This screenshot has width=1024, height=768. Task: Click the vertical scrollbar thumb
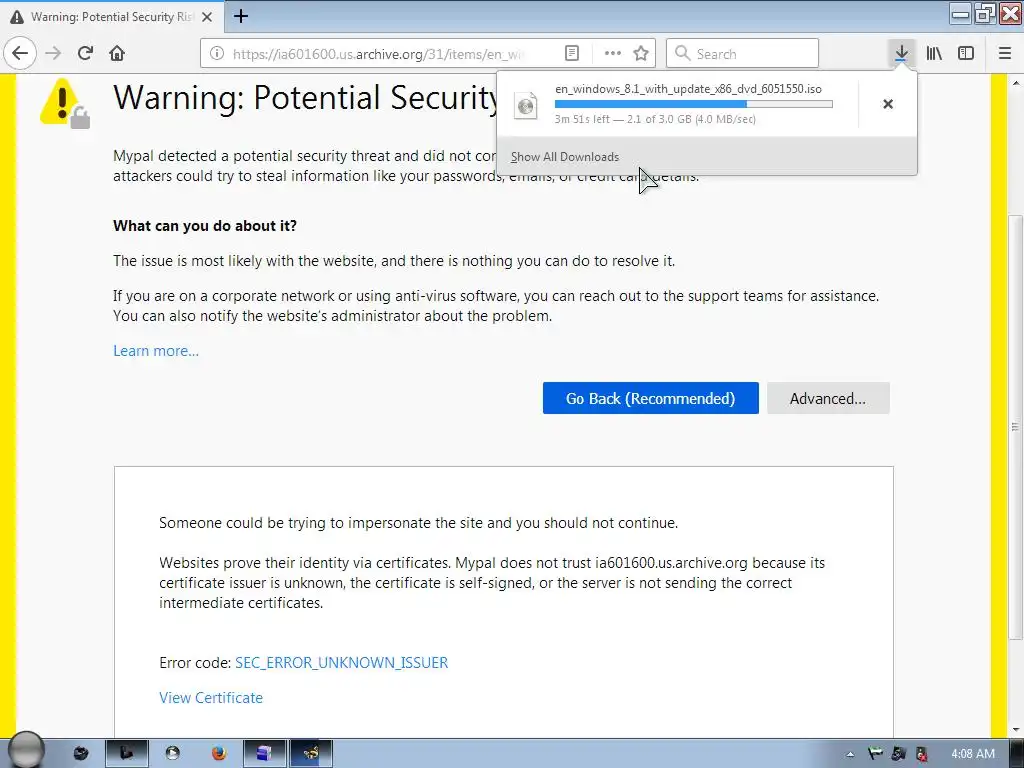coord(1015,428)
